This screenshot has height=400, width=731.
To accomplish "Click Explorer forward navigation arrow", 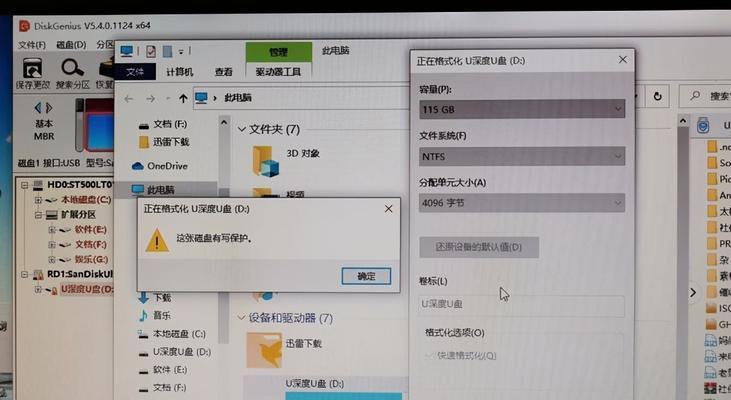I will (150, 98).
